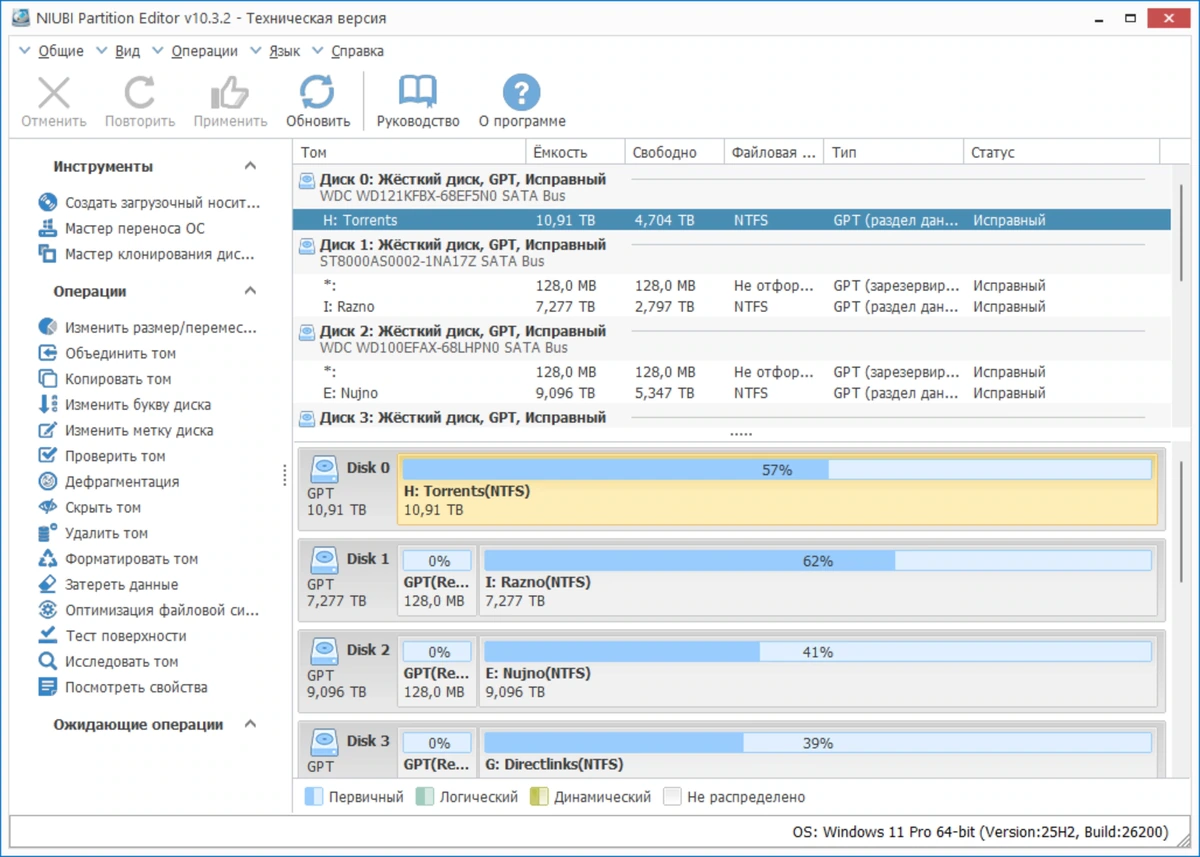The width and height of the screenshot is (1200, 857).
Task: Run Проверить том operation
Action: point(102,456)
